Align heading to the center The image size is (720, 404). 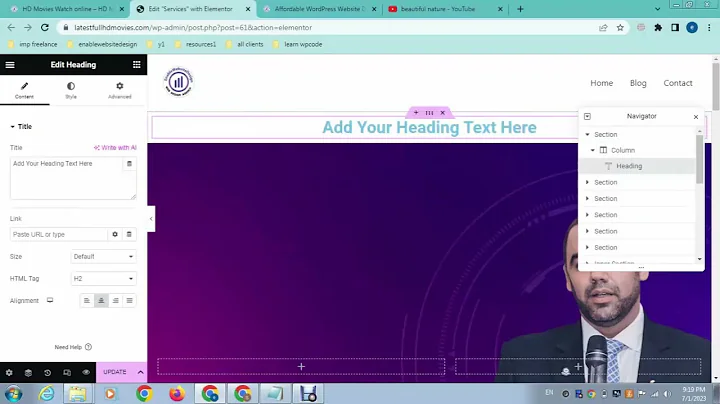[101, 301]
